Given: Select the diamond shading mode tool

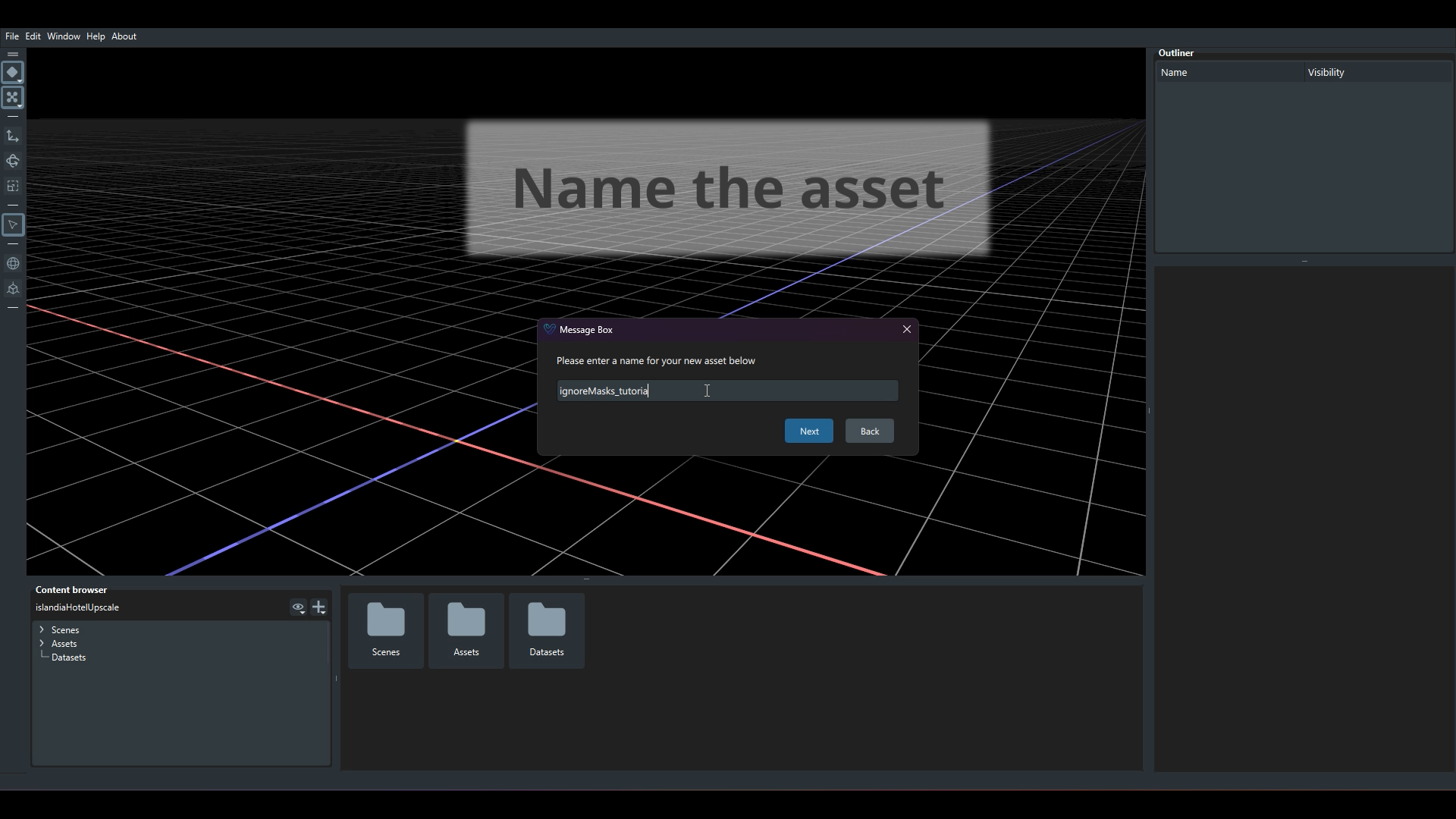Looking at the screenshot, I should (13, 73).
